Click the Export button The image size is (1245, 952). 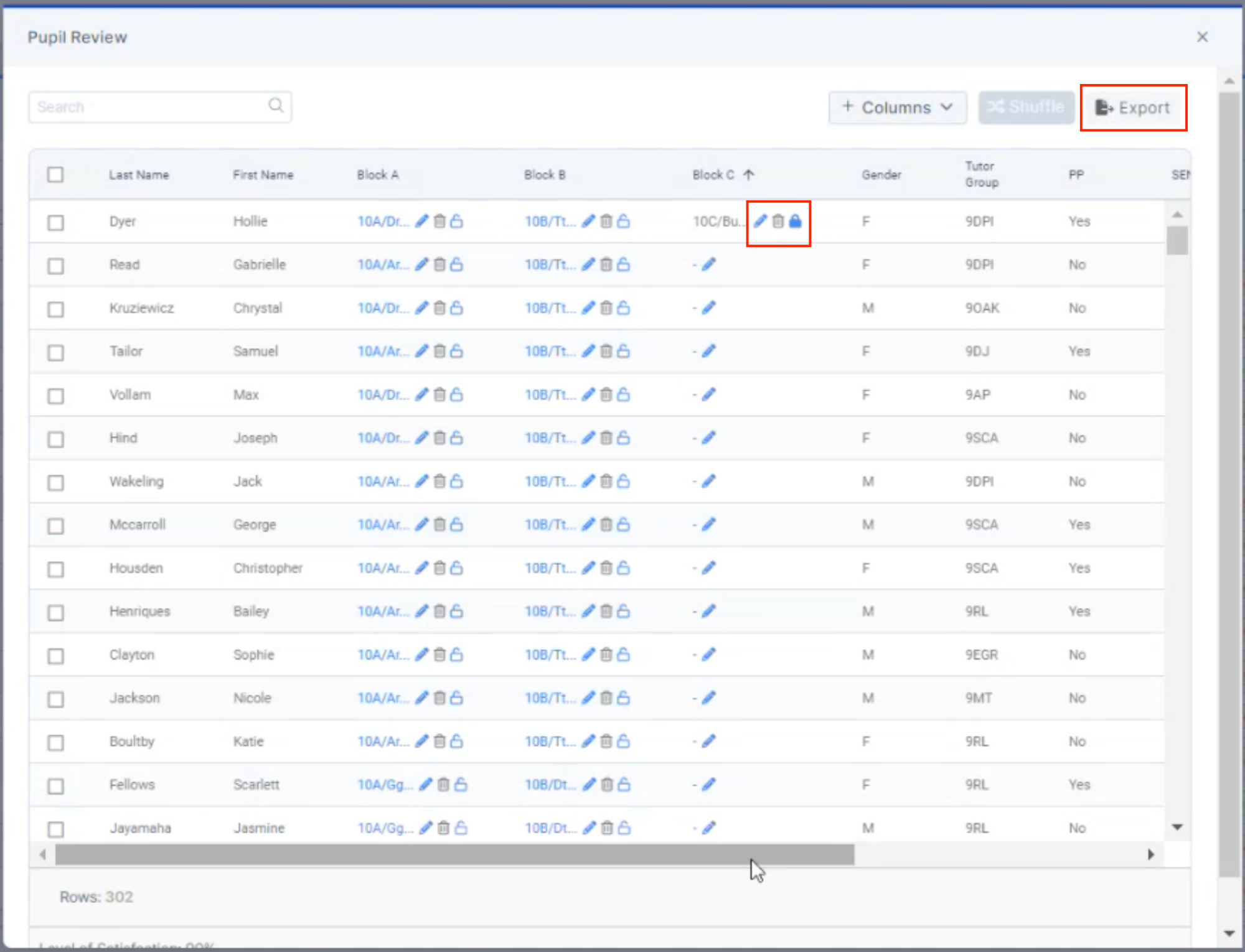(x=1133, y=108)
